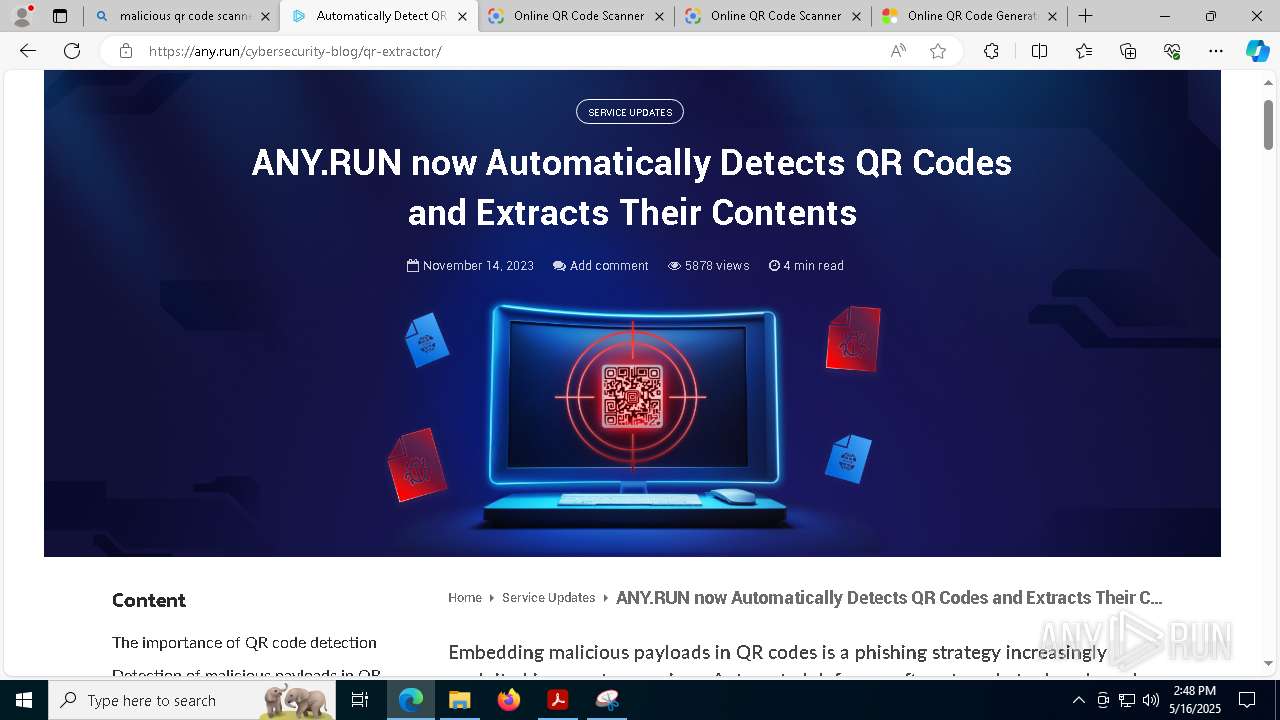Image resolution: width=1280 pixels, height=720 pixels.
Task: Launch Firefox from taskbar
Action: click(x=508, y=700)
